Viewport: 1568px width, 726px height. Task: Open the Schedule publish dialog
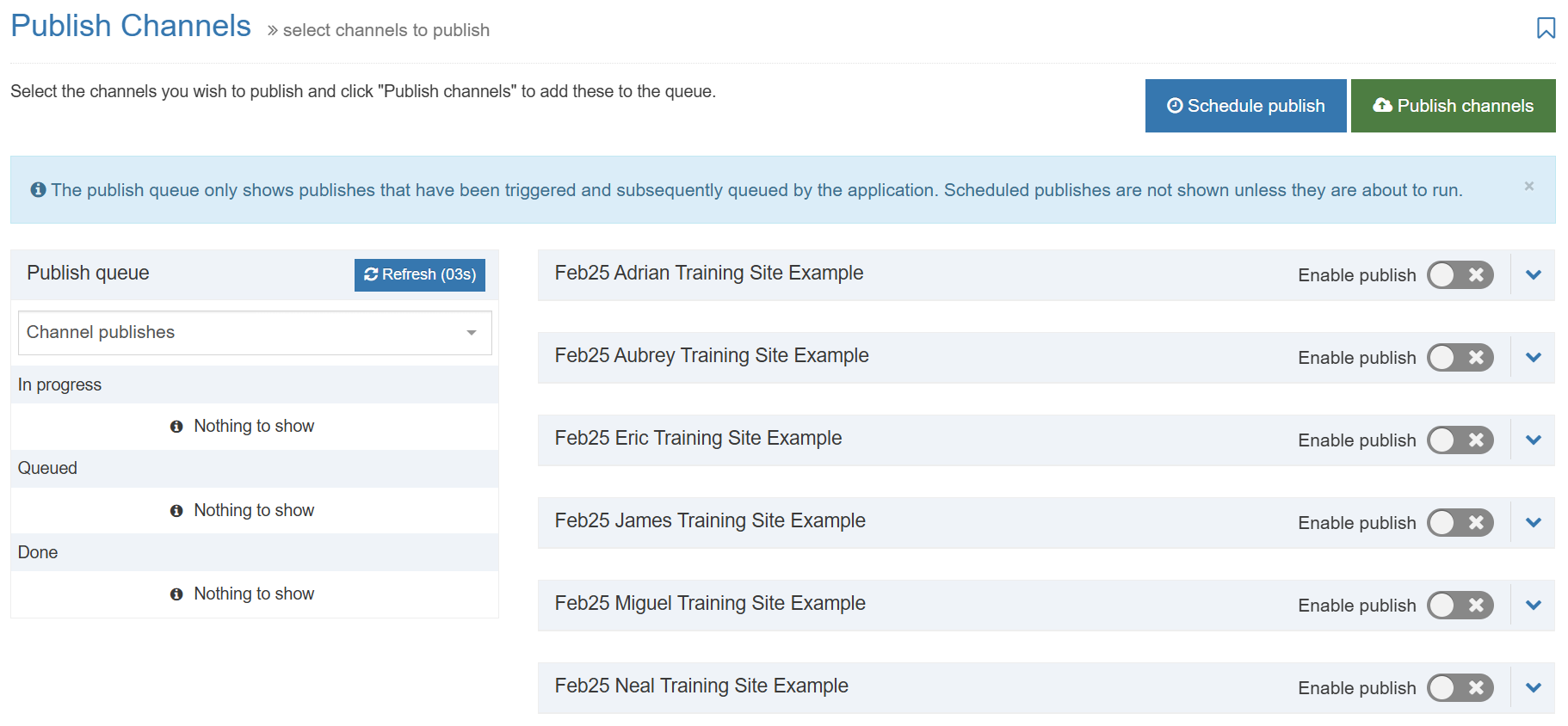point(1244,106)
